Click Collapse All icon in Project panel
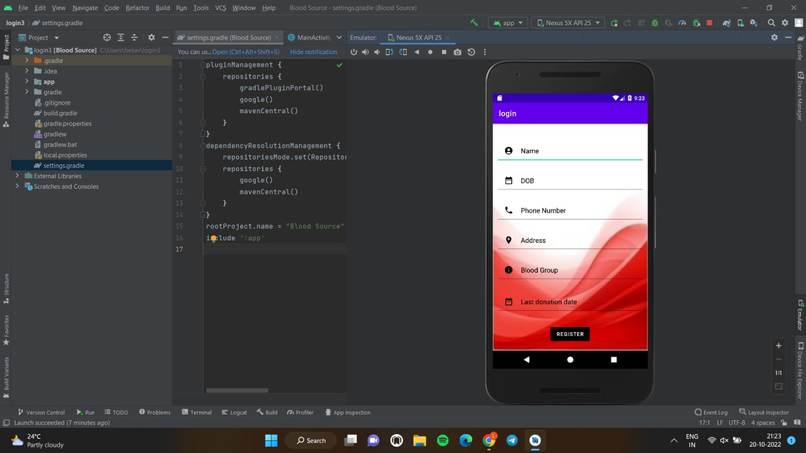The height and width of the screenshot is (453, 806). click(134, 38)
